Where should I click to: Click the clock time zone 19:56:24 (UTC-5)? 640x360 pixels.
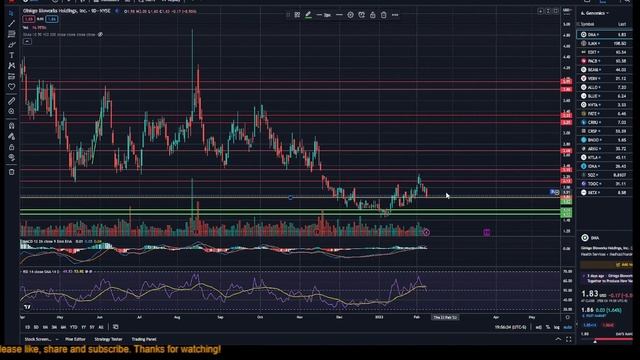tap(510, 327)
